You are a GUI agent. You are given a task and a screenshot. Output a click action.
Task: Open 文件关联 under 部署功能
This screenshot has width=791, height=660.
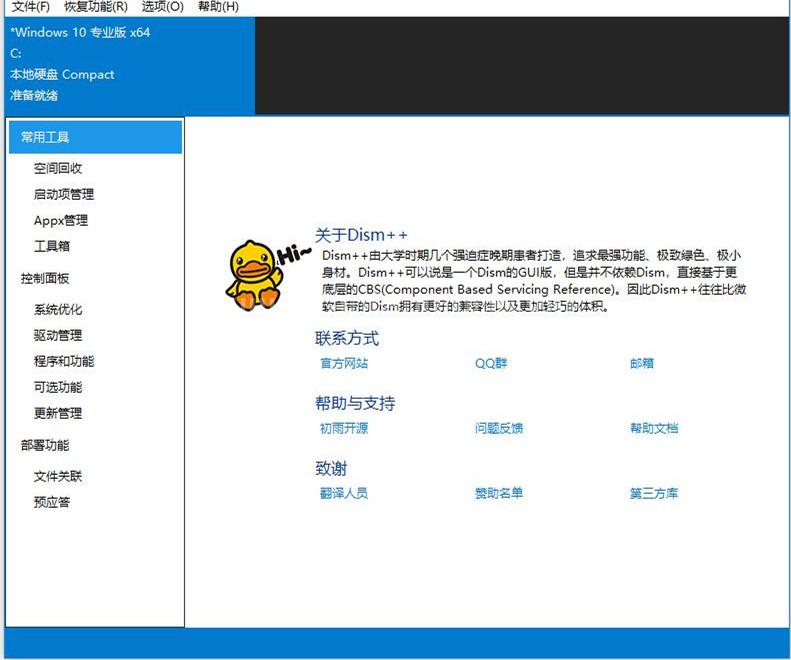[x=58, y=476]
